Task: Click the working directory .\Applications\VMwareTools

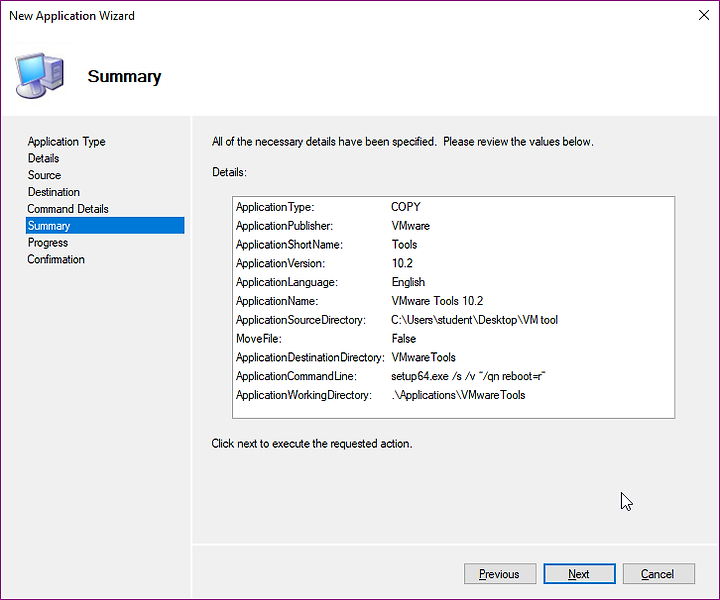Action: pos(458,395)
